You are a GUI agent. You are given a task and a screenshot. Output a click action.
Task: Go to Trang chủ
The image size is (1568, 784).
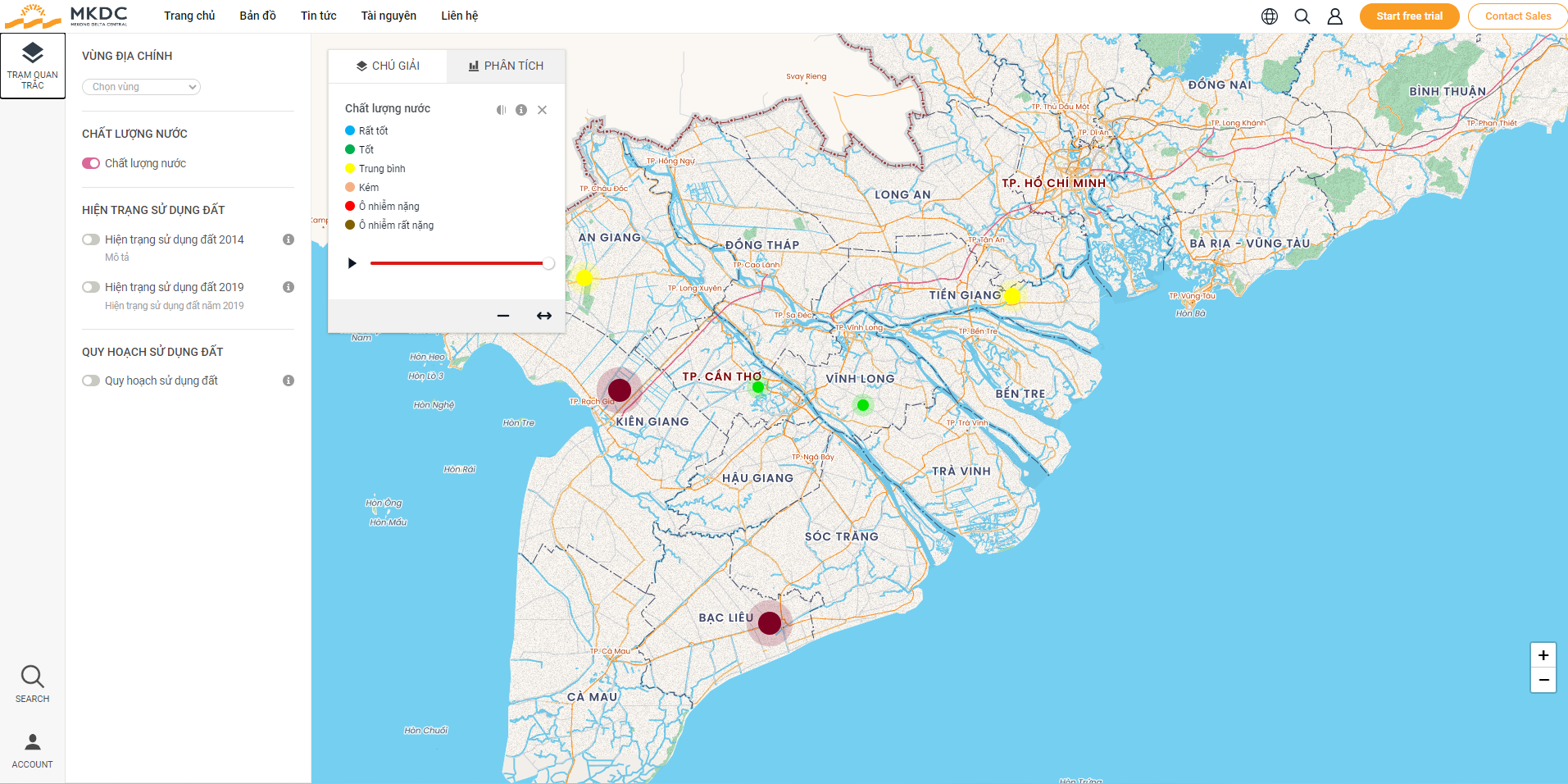(x=189, y=16)
